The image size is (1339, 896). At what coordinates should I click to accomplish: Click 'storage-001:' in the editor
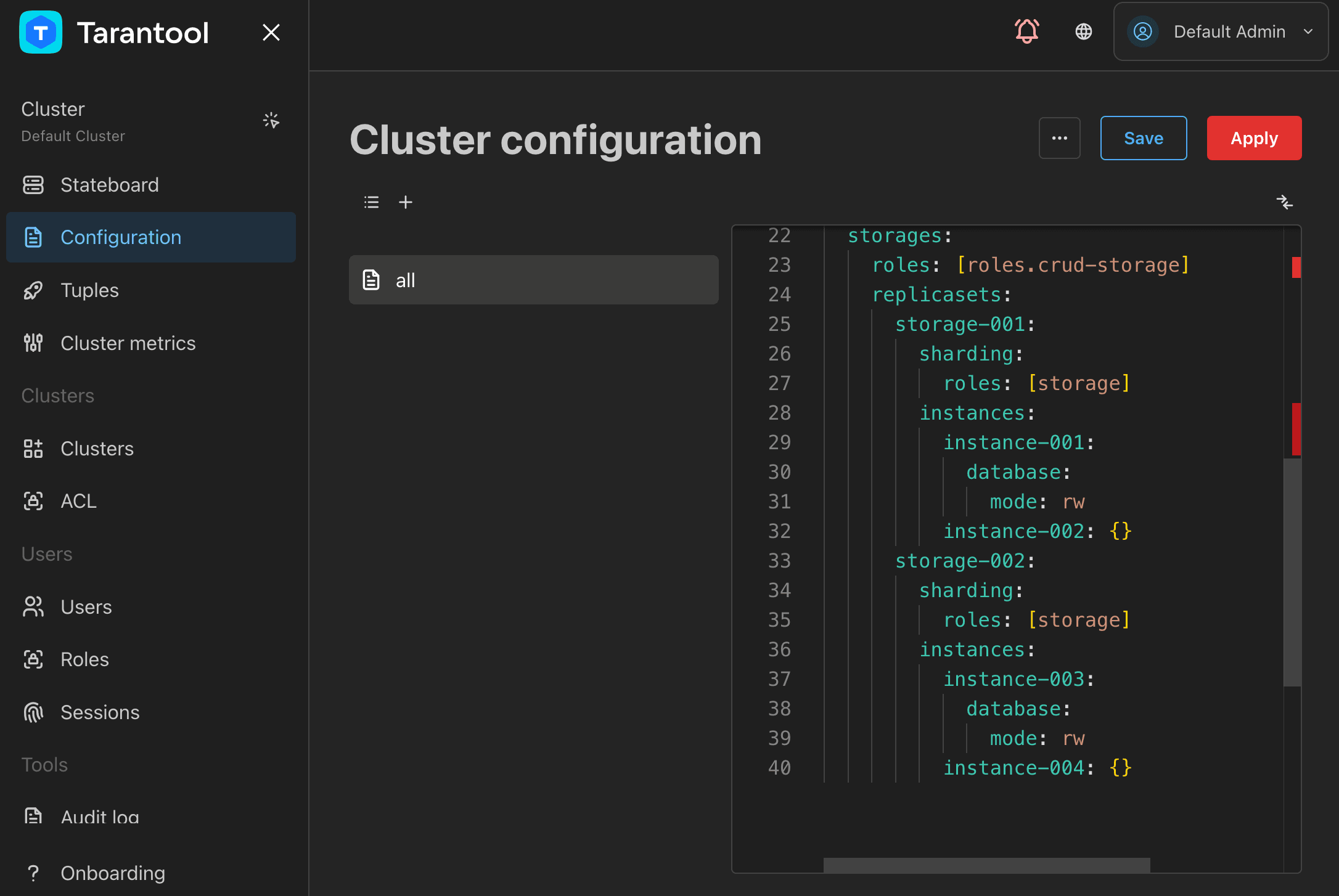(x=965, y=324)
